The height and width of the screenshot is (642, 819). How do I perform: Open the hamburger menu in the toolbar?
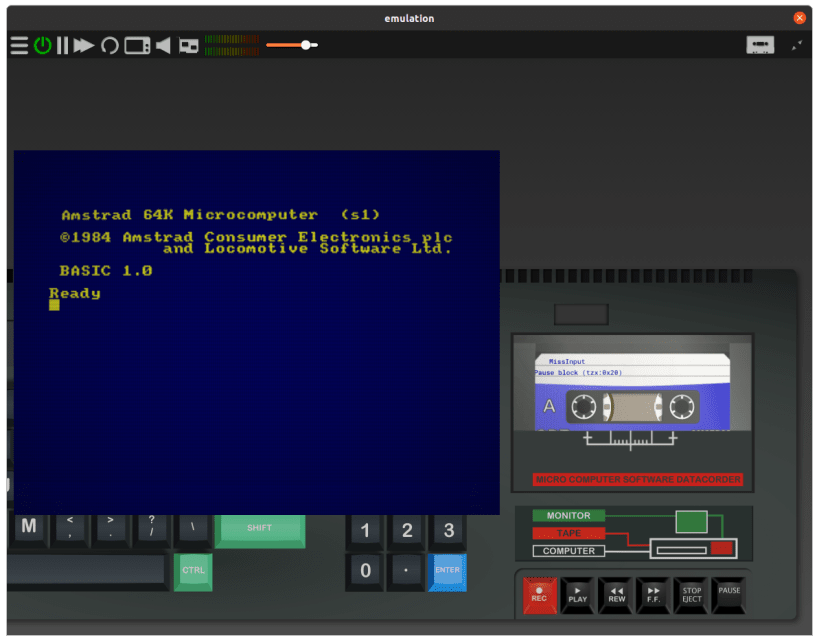coord(19,45)
